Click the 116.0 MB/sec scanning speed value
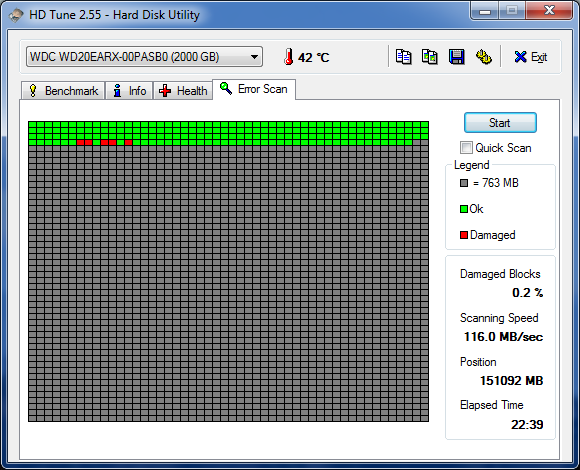 point(503,337)
